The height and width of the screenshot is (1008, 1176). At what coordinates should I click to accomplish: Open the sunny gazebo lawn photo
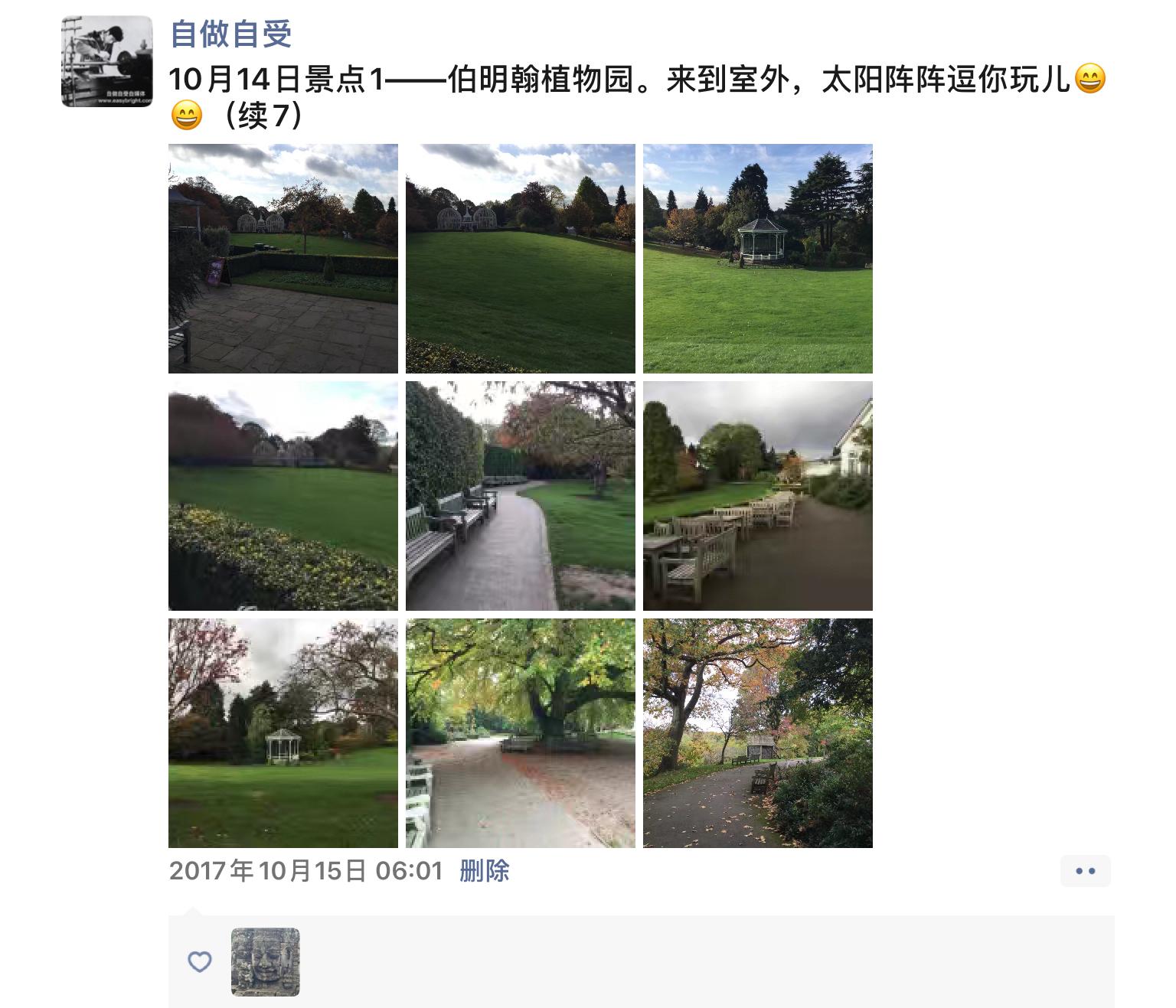tap(758, 259)
